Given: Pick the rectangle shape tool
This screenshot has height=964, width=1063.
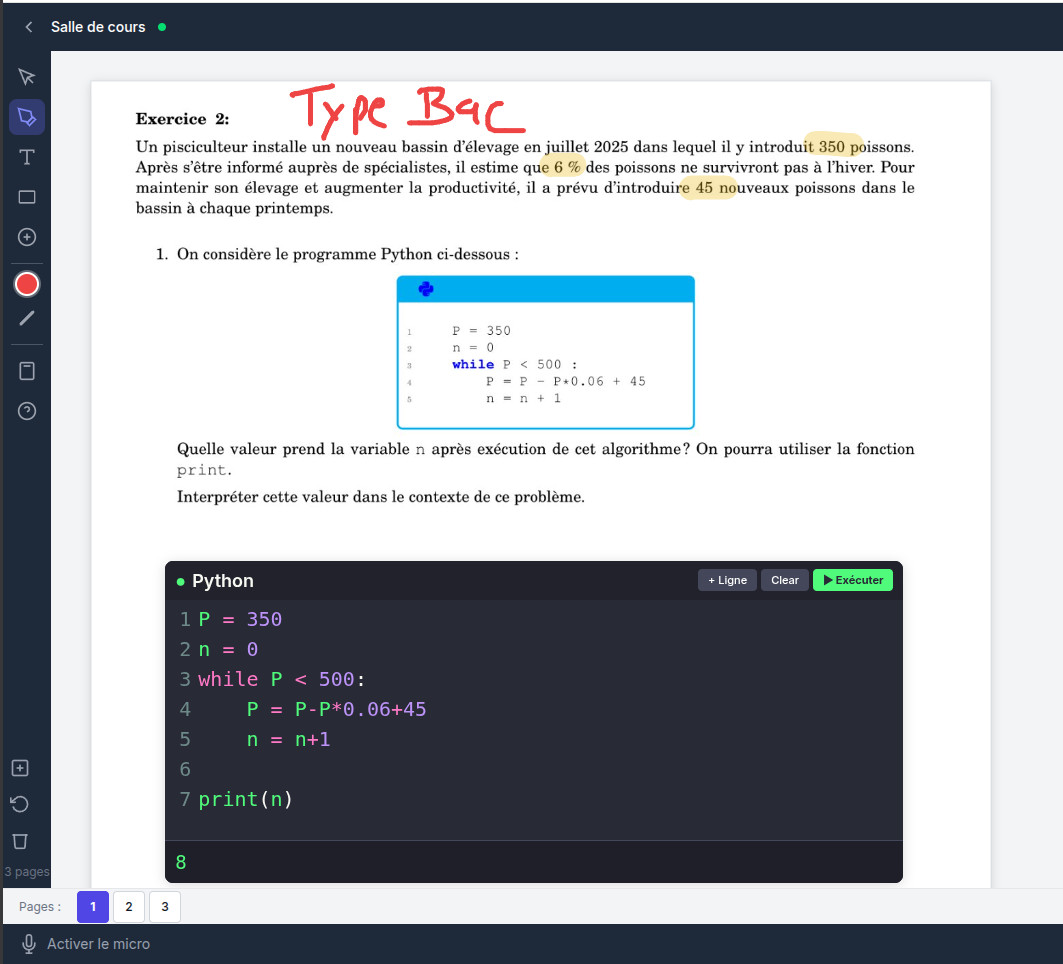Looking at the screenshot, I should click(26, 197).
